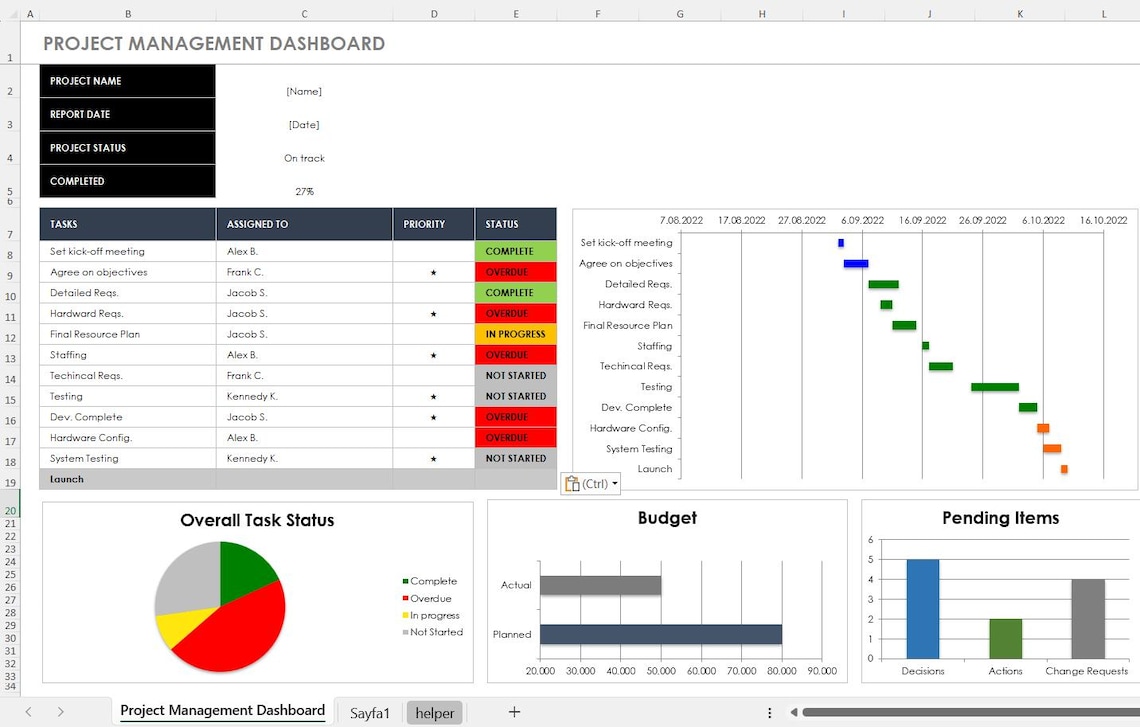This screenshot has height=727, width=1140.
Task: Switch to the Sayfa1 sheet tab
Action: (369, 712)
